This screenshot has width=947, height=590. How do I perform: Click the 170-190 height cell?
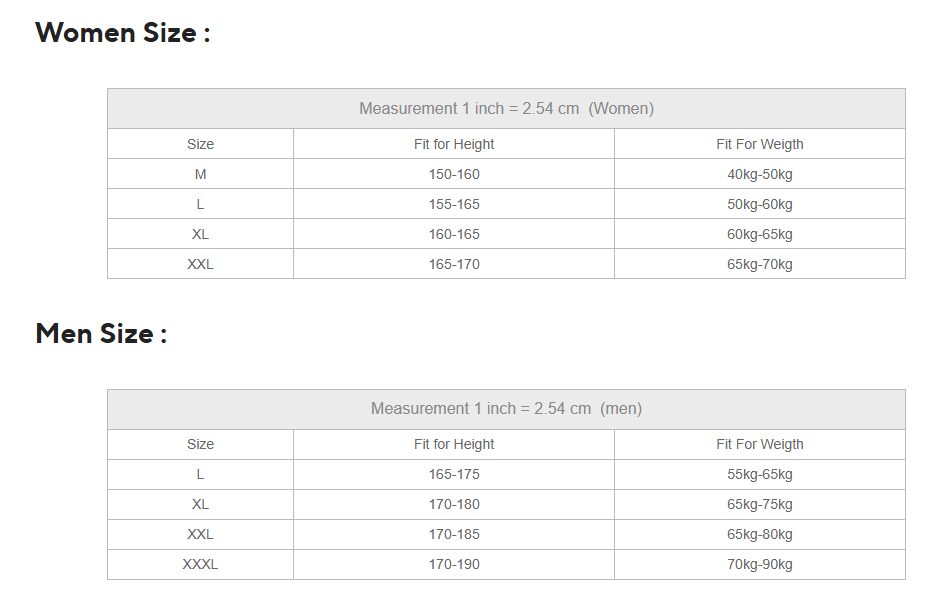click(x=454, y=564)
